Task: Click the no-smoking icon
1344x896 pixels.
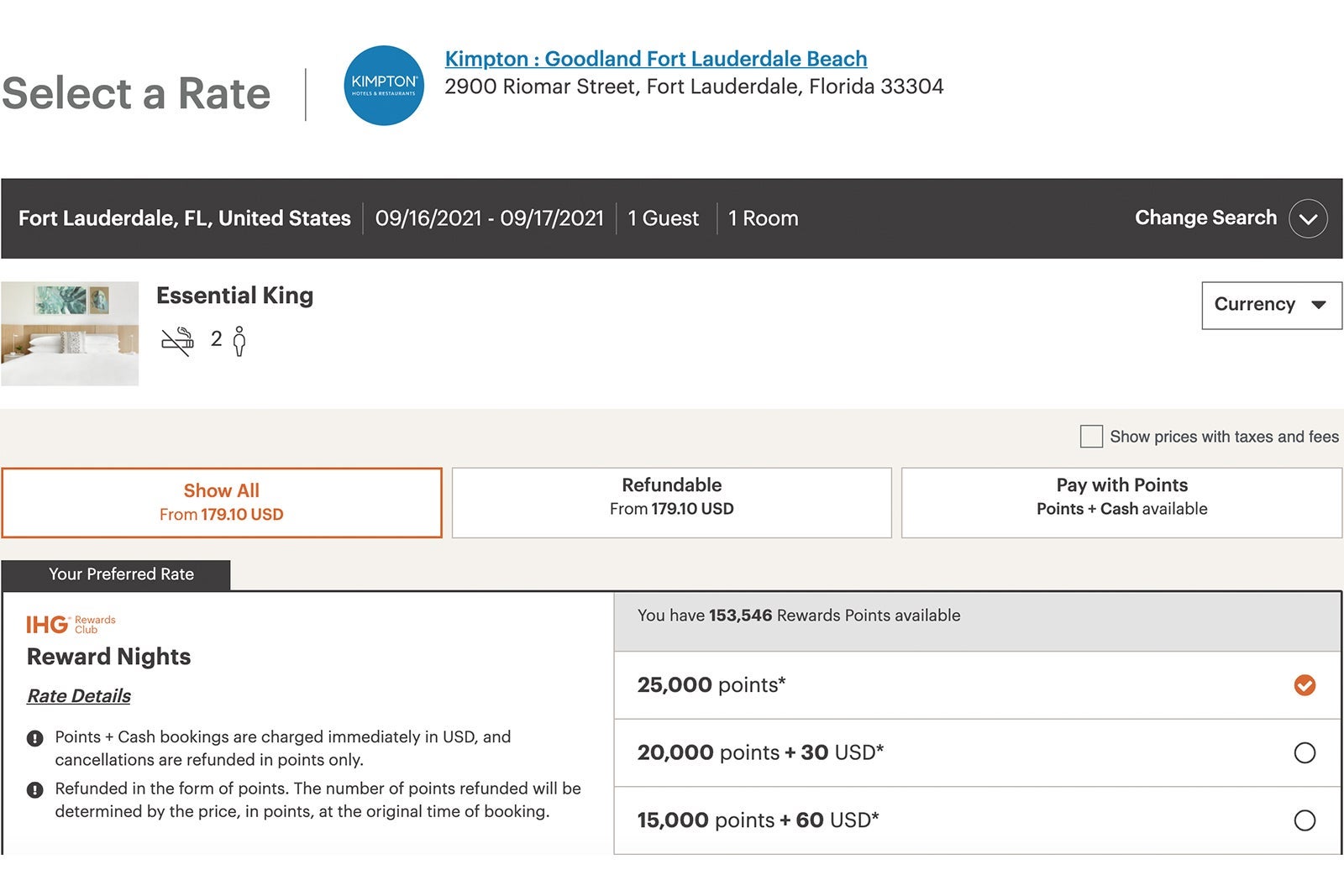Action: point(177,341)
